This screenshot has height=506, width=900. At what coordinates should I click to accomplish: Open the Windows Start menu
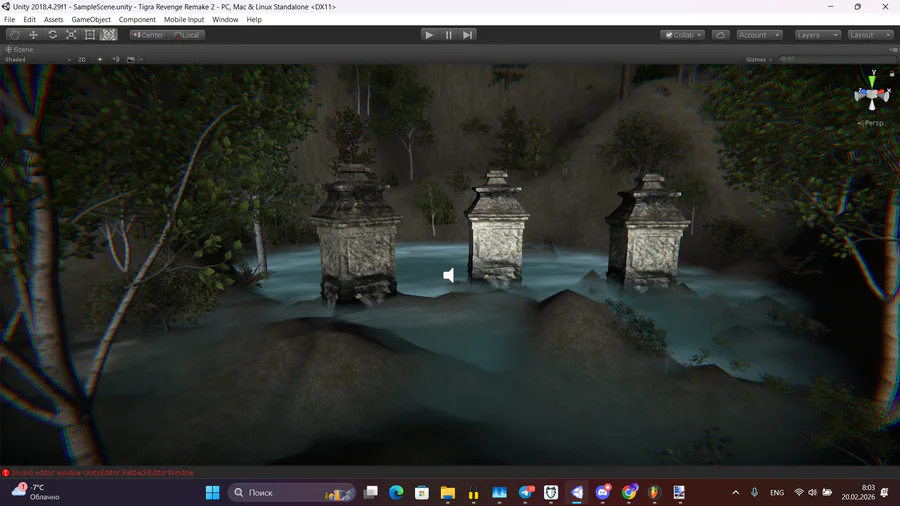(212, 493)
